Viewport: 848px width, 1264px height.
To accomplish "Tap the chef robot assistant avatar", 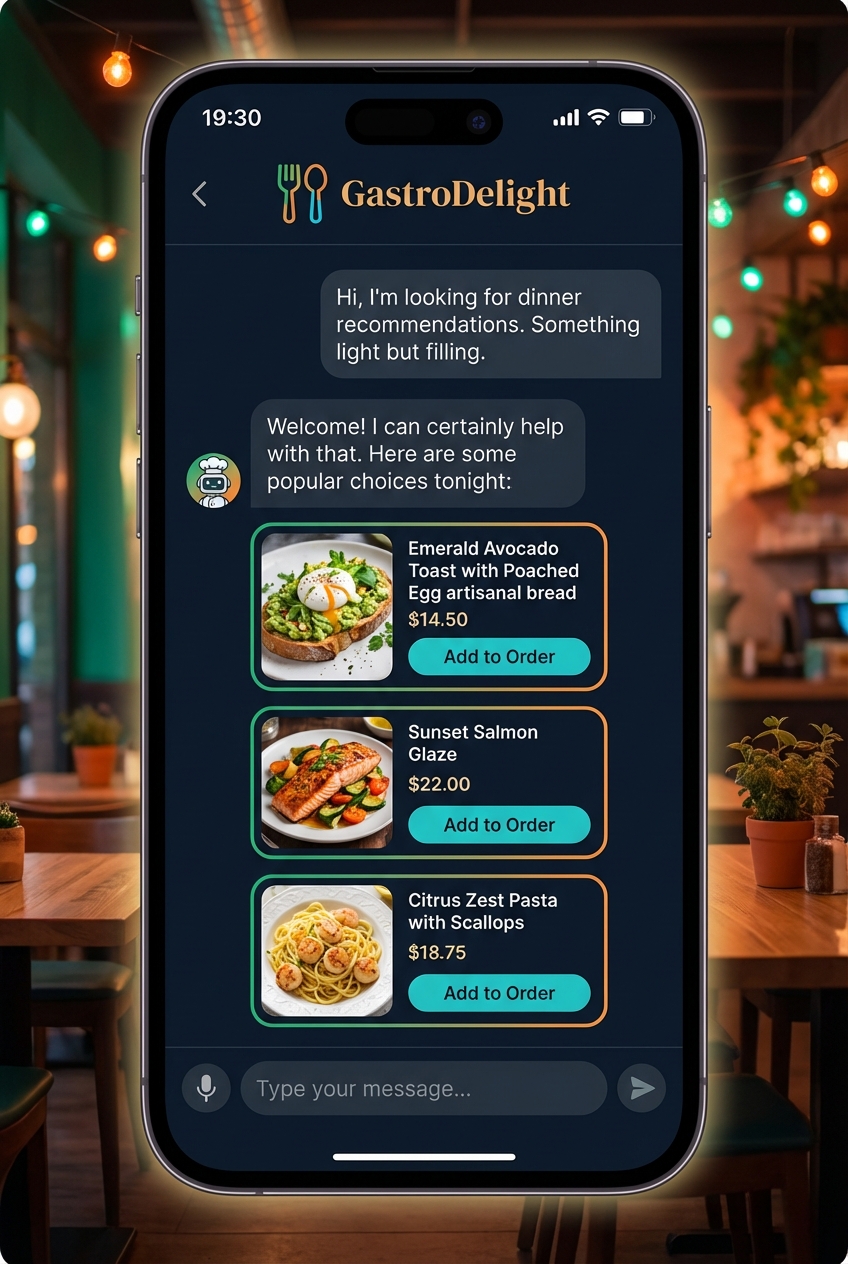I will click(x=213, y=480).
